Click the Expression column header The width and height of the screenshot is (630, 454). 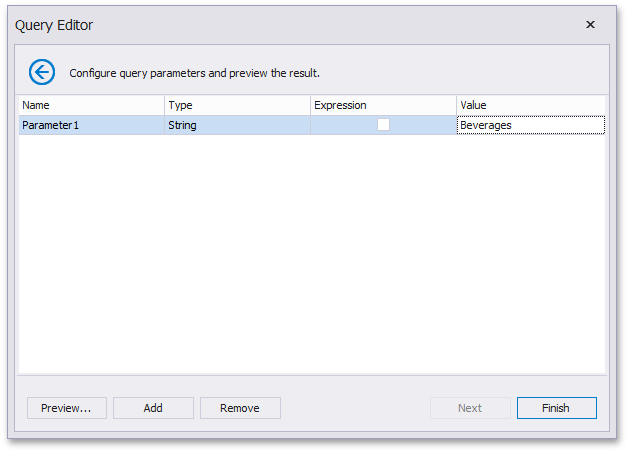point(383,105)
